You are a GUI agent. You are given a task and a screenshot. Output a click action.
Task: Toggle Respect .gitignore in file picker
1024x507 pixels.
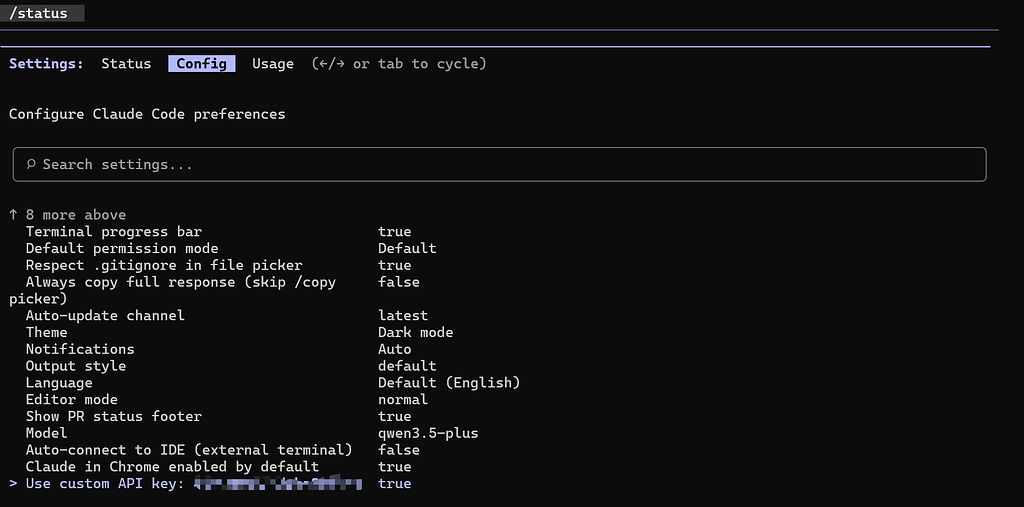(x=219, y=266)
